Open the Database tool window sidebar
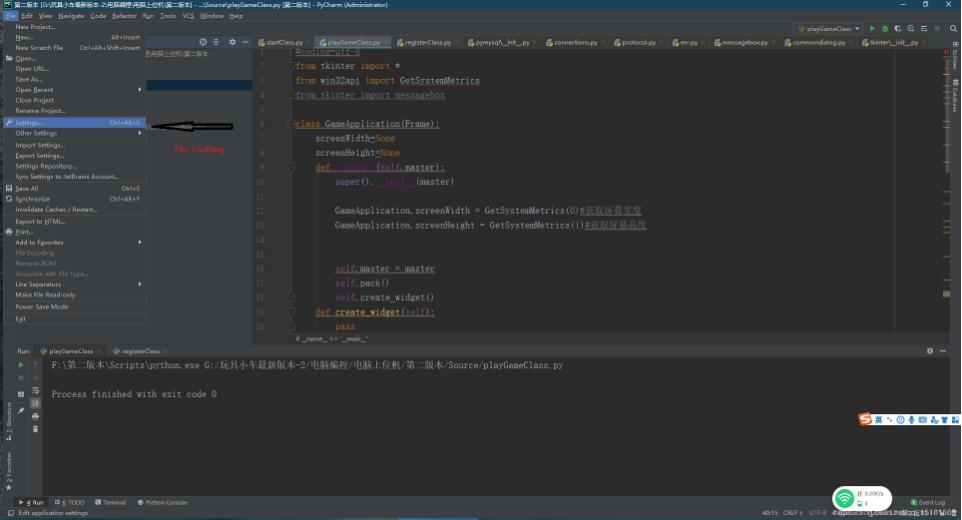 (x=955, y=95)
